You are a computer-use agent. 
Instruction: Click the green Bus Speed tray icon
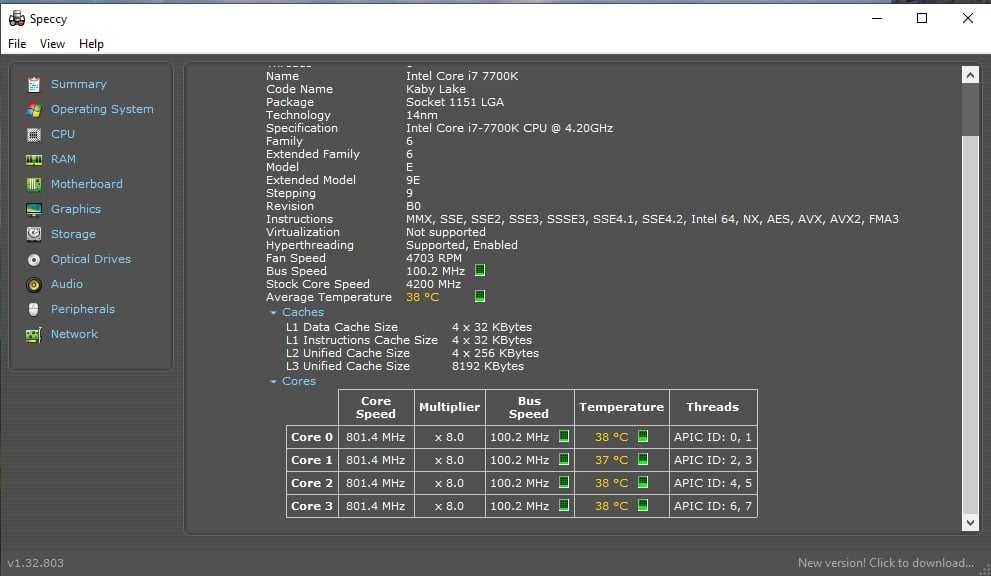point(480,270)
